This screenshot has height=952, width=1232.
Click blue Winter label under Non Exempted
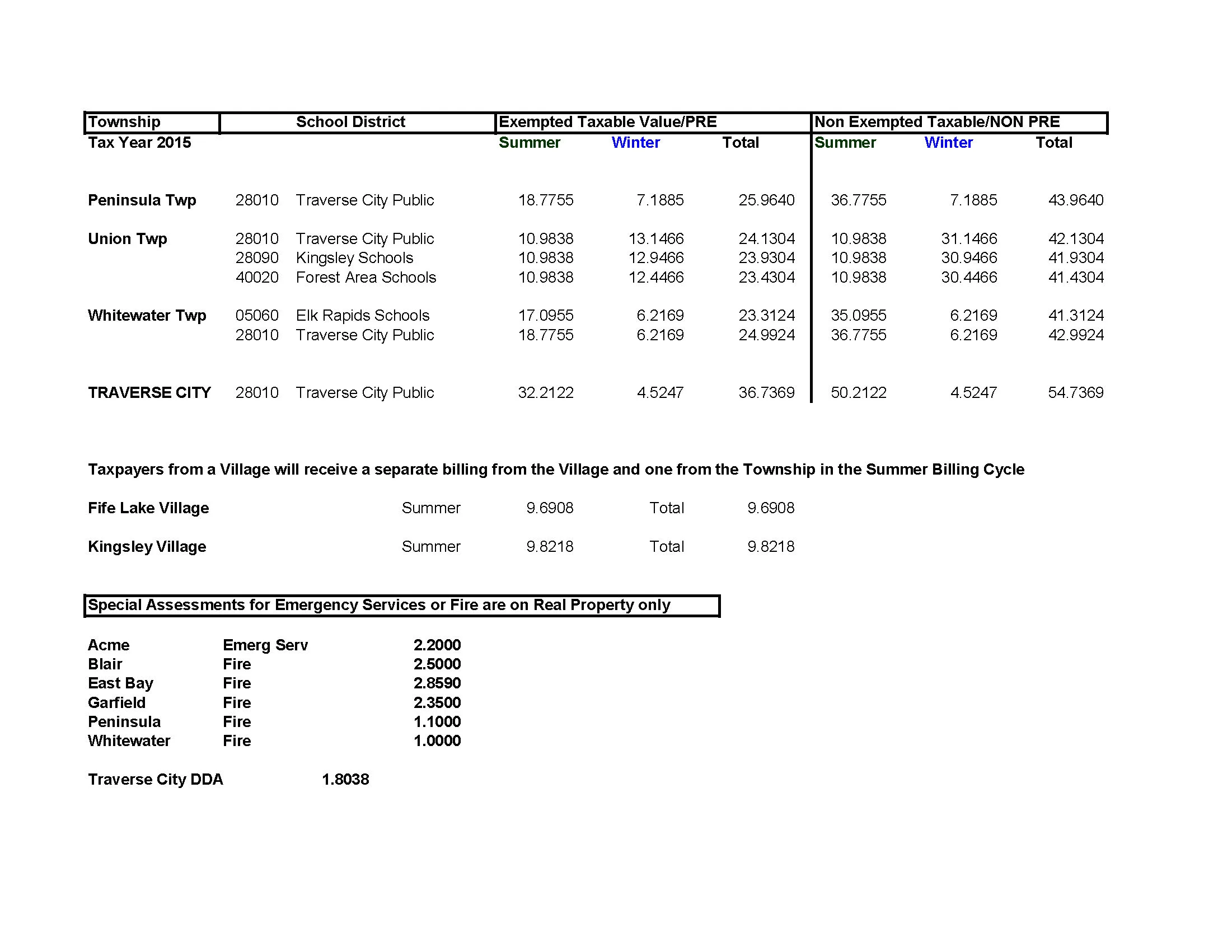(x=948, y=143)
